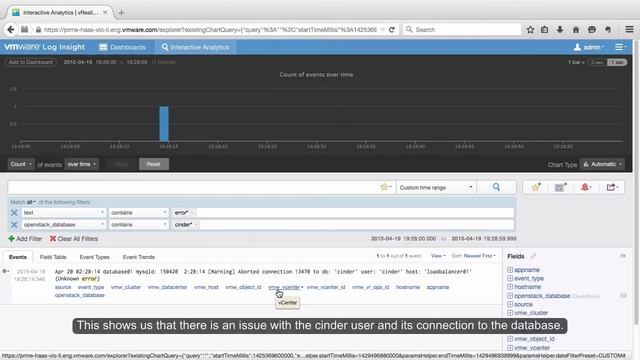This screenshot has height=360, width=640.
Task: Open the over time grouping dropdown
Action: point(82,164)
